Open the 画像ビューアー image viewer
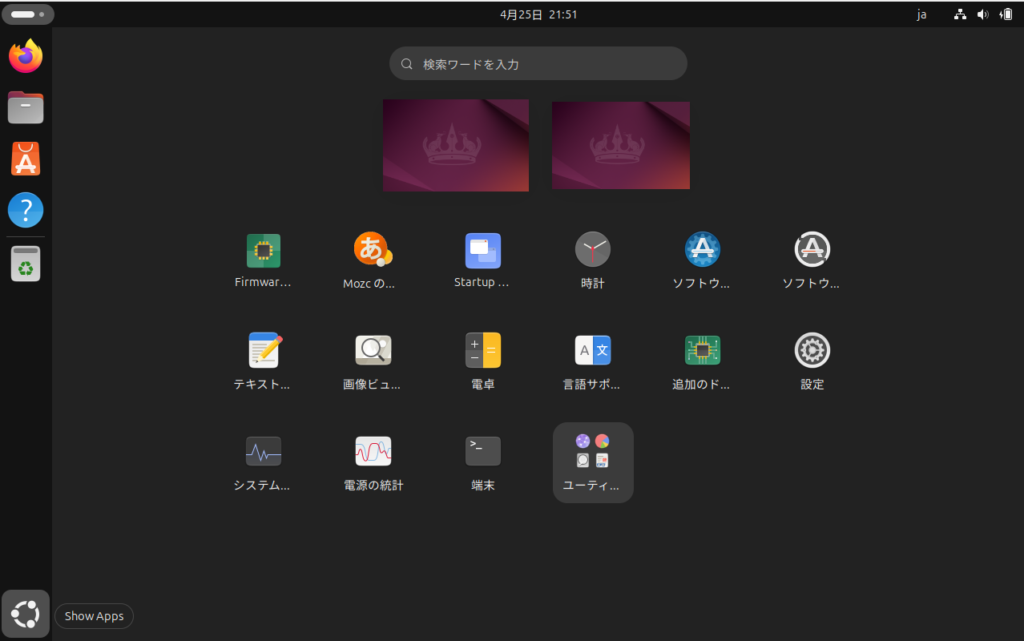Screen dimensions: 1024x641 (373, 351)
